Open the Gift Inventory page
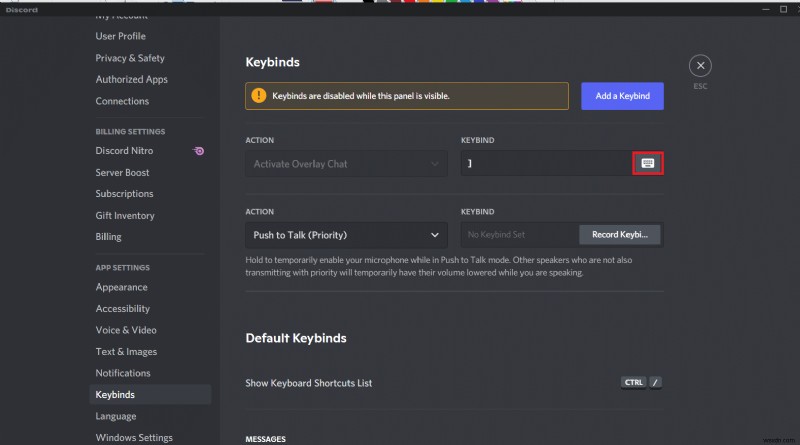Image resolution: width=800 pixels, height=445 pixels. pos(125,215)
